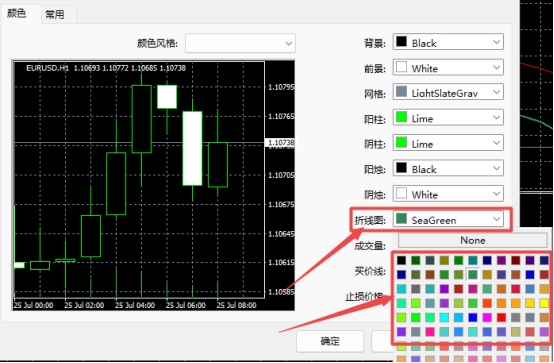Open the 网格 LightSlateGray dropdown
Screen dimensions: 554x363
coord(448,93)
